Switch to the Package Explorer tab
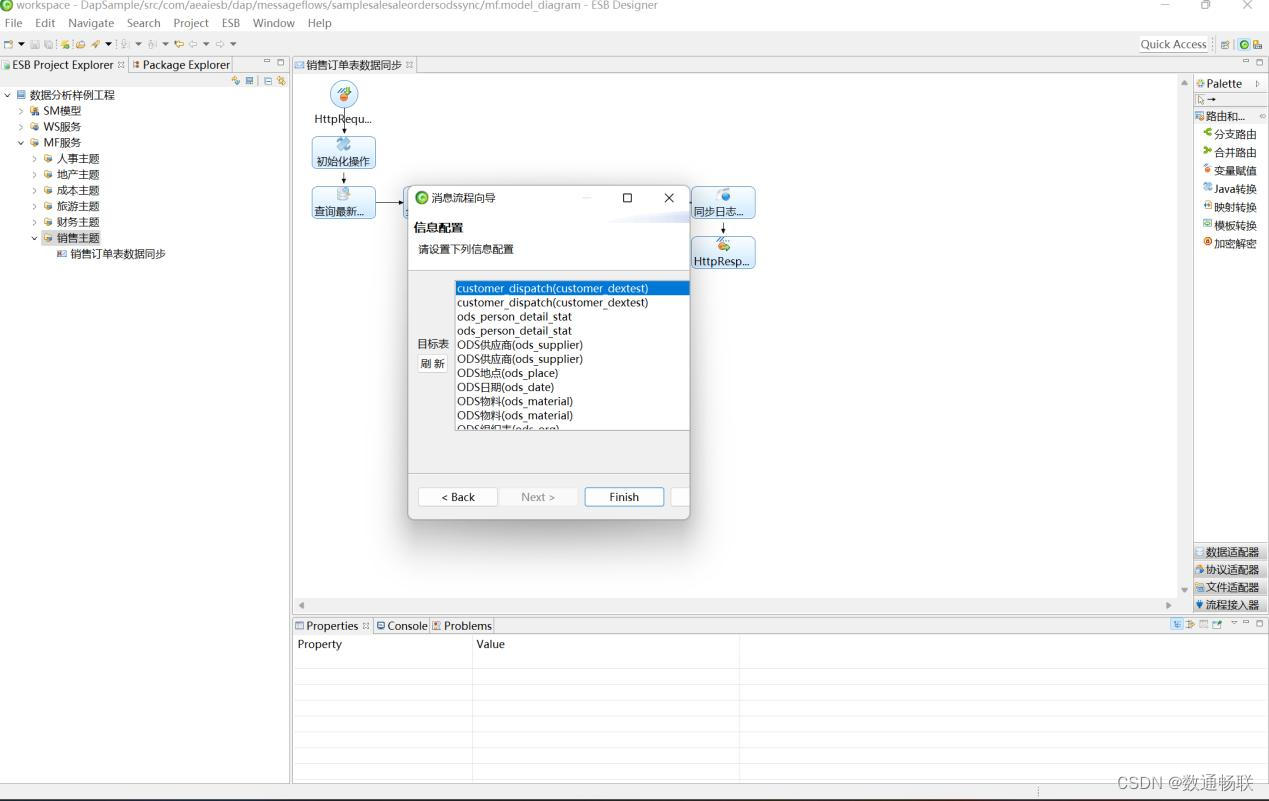 click(x=181, y=65)
